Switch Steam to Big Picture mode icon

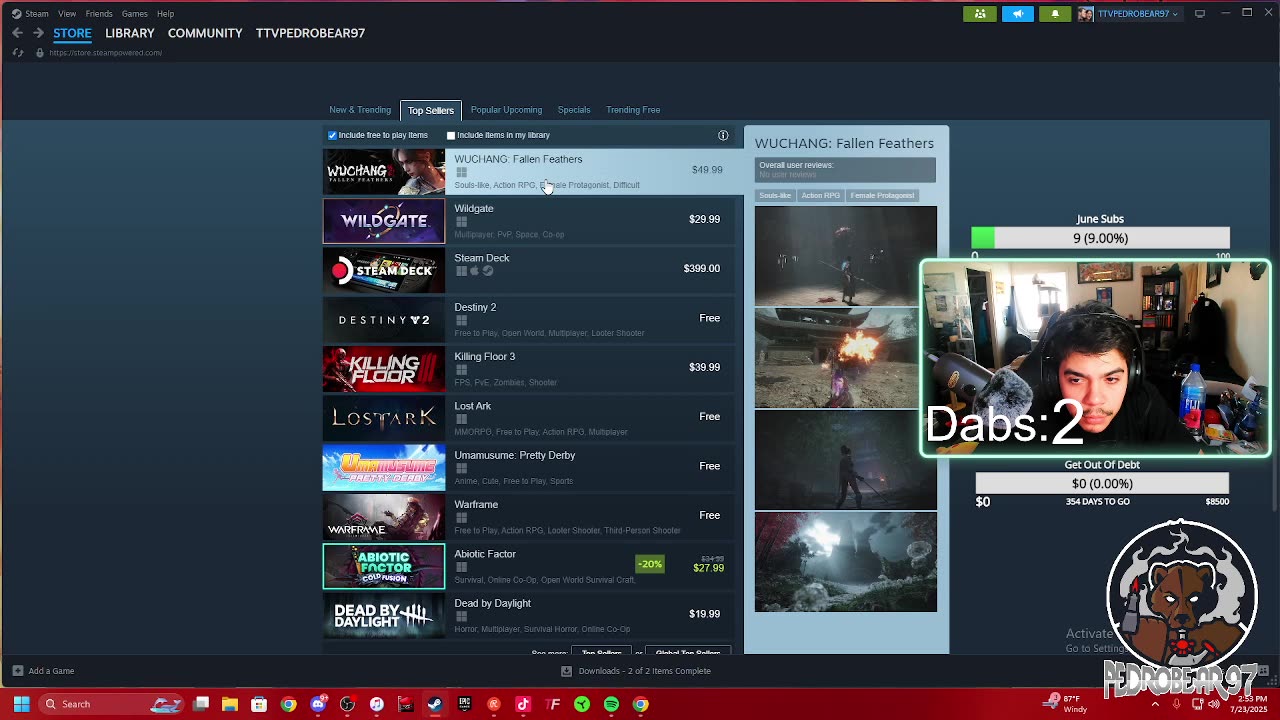(1200, 13)
